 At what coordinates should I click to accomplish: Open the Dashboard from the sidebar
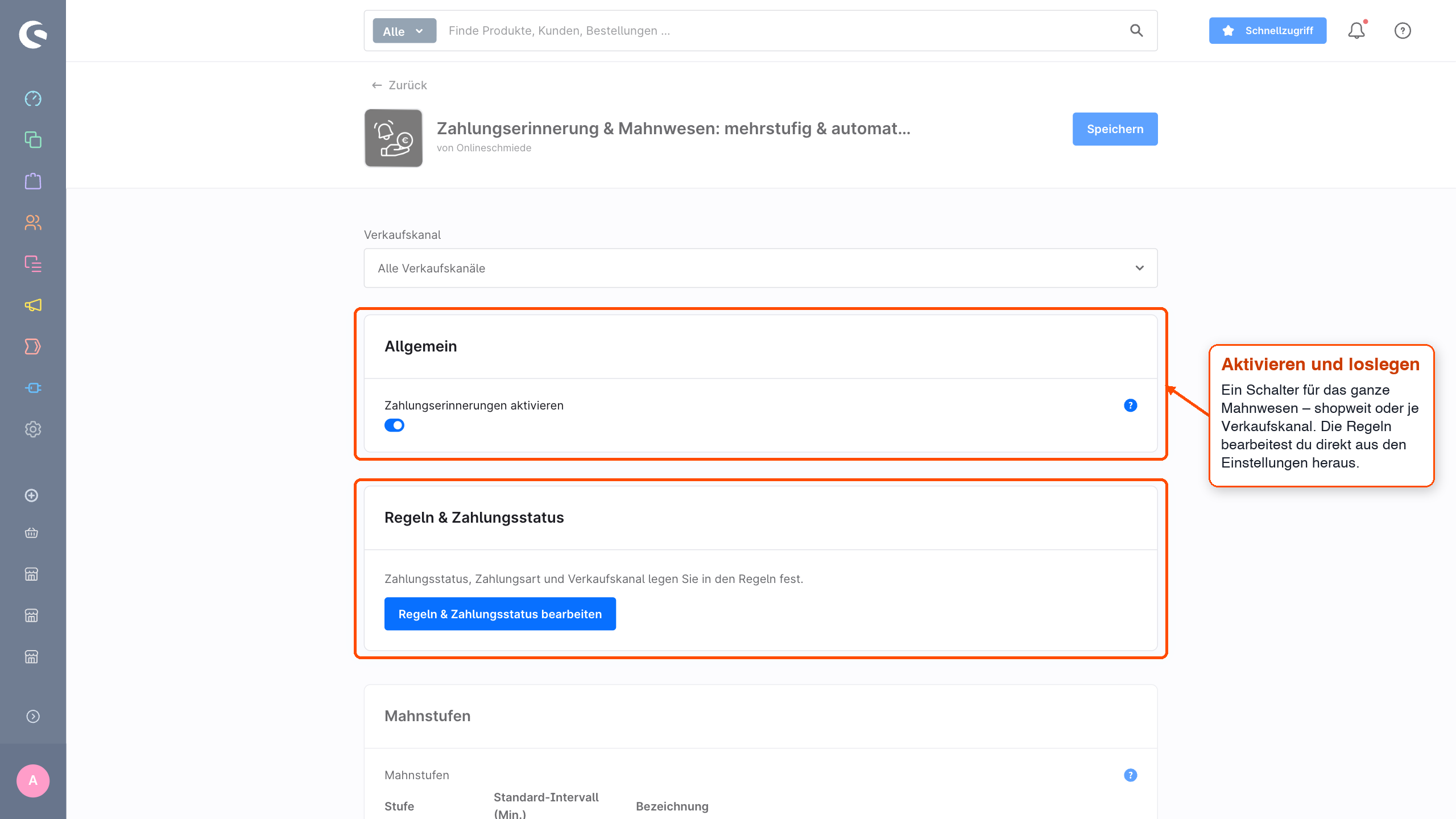pyautogui.click(x=33, y=98)
